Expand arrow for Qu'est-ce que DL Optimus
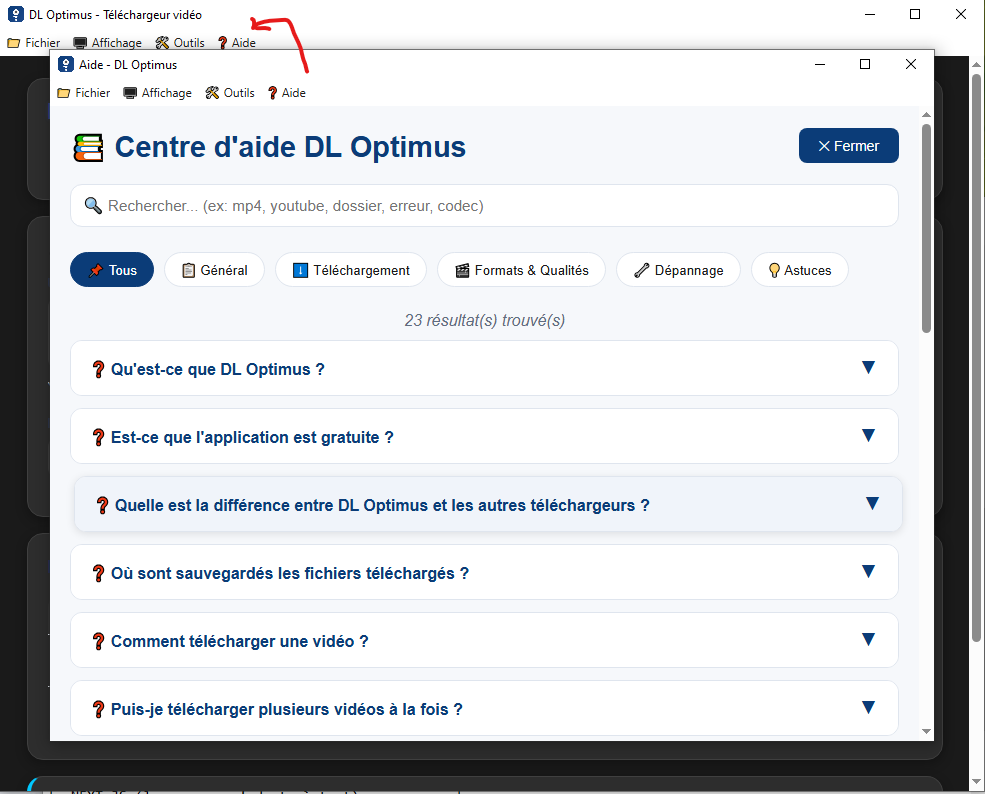Screen dimensions: 985x794 click(x=868, y=367)
